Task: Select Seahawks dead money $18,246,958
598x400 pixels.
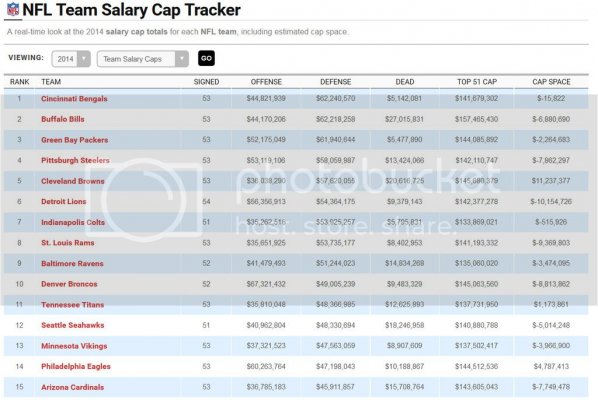Action: (x=404, y=325)
